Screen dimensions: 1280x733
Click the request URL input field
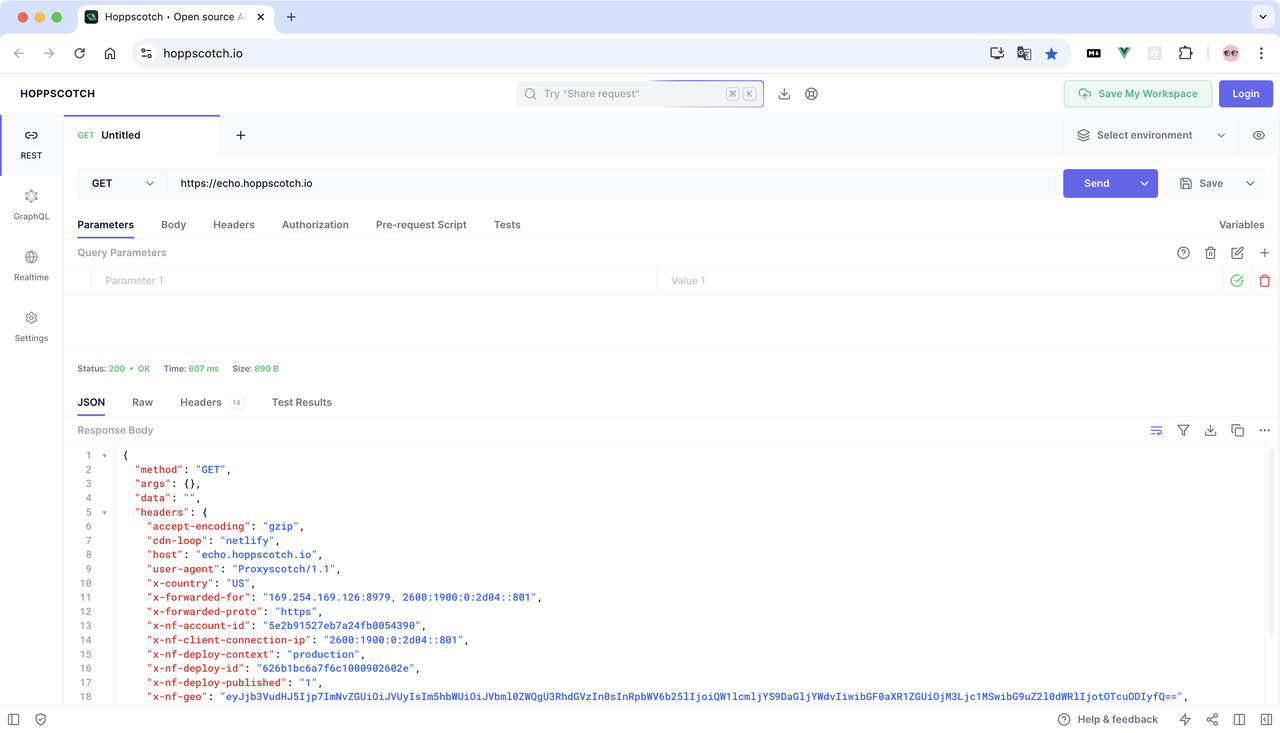tap(612, 183)
